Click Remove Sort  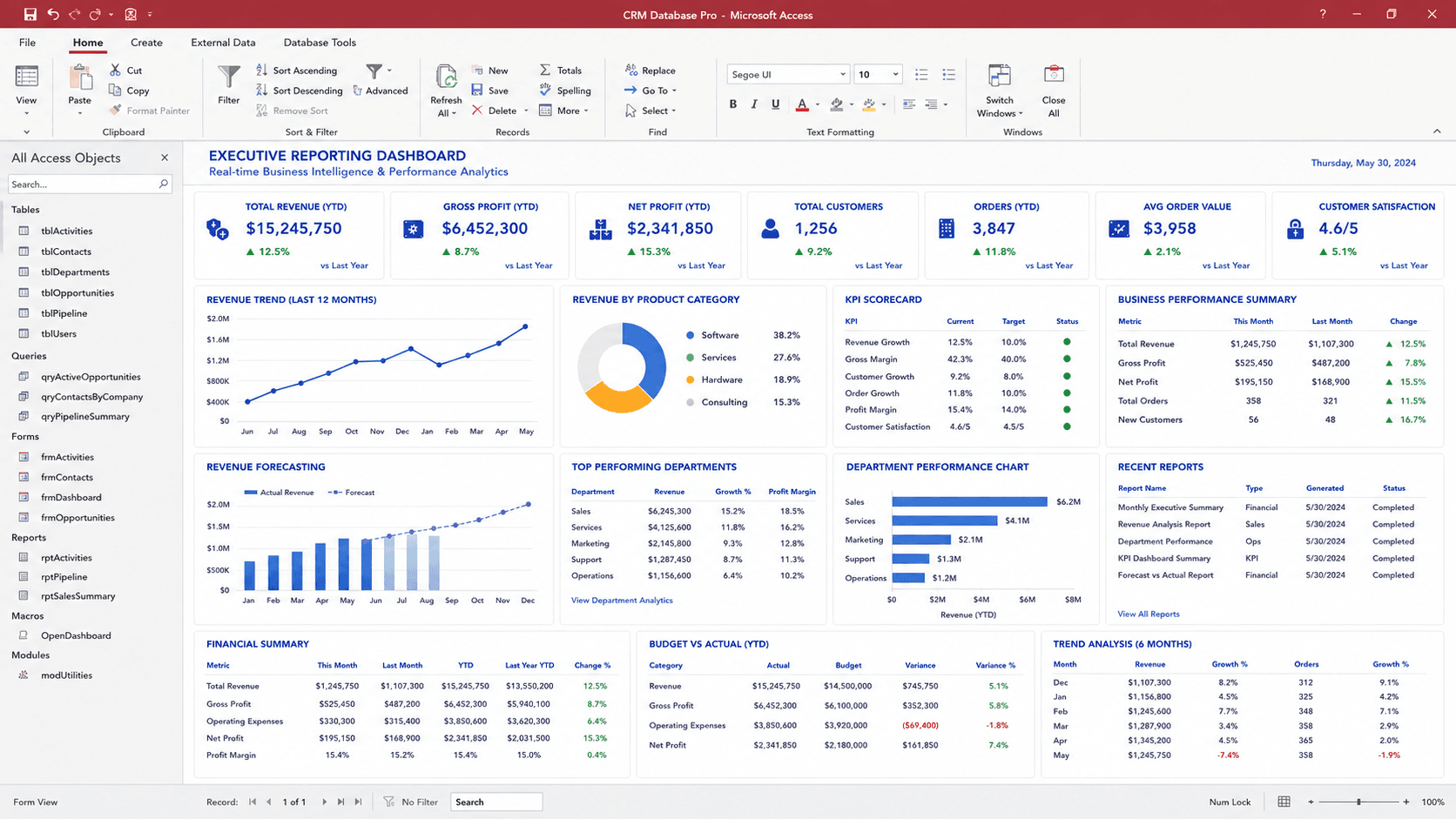tap(292, 111)
